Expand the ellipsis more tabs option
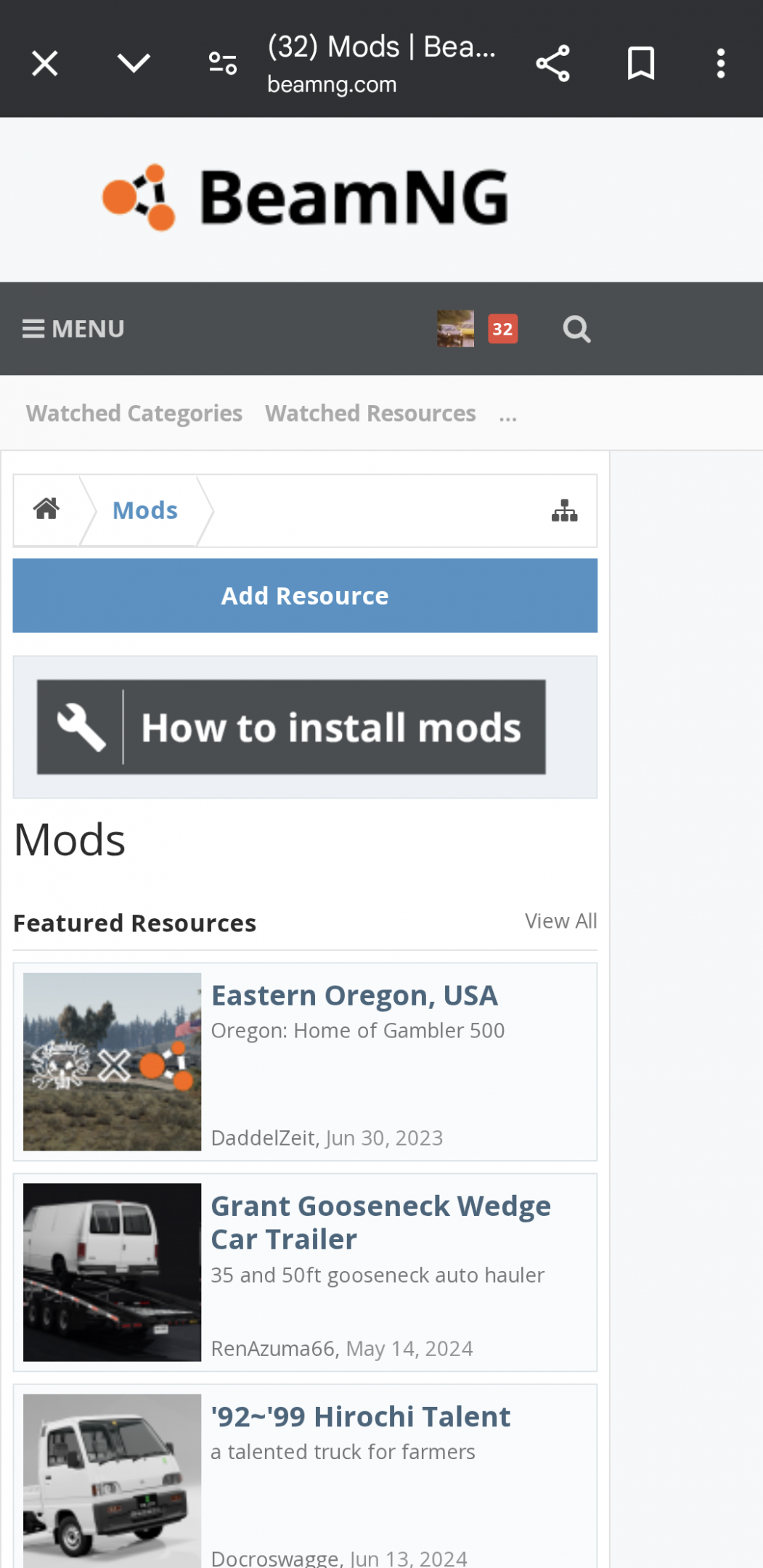The width and height of the screenshot is (763, 1568). 508,415
